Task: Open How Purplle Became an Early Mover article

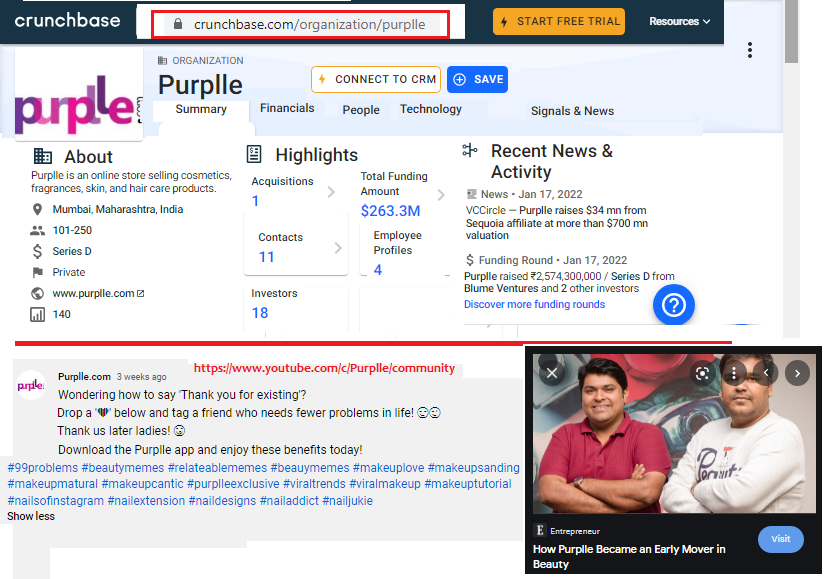Action: 629,556
